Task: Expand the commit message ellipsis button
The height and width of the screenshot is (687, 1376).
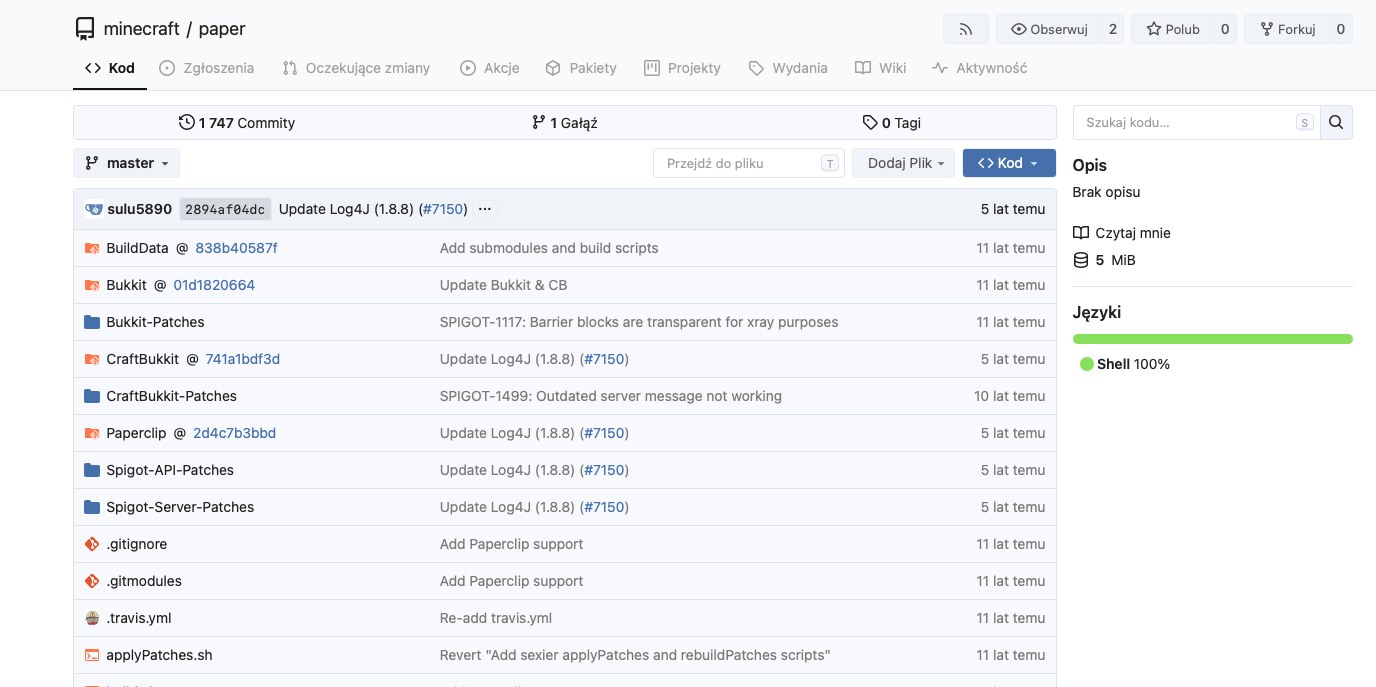Action: (x=485, y=209)
